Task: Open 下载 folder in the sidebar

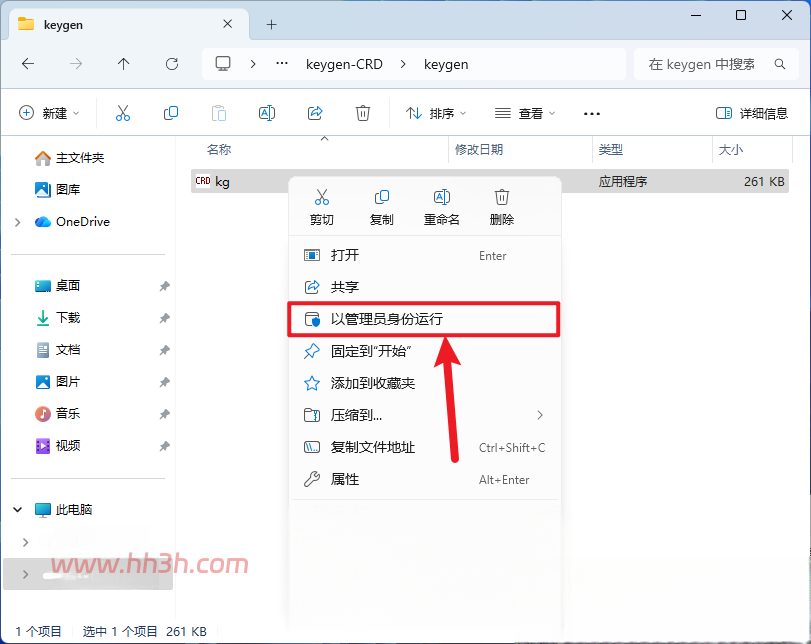Action: (x=57, y=318)
